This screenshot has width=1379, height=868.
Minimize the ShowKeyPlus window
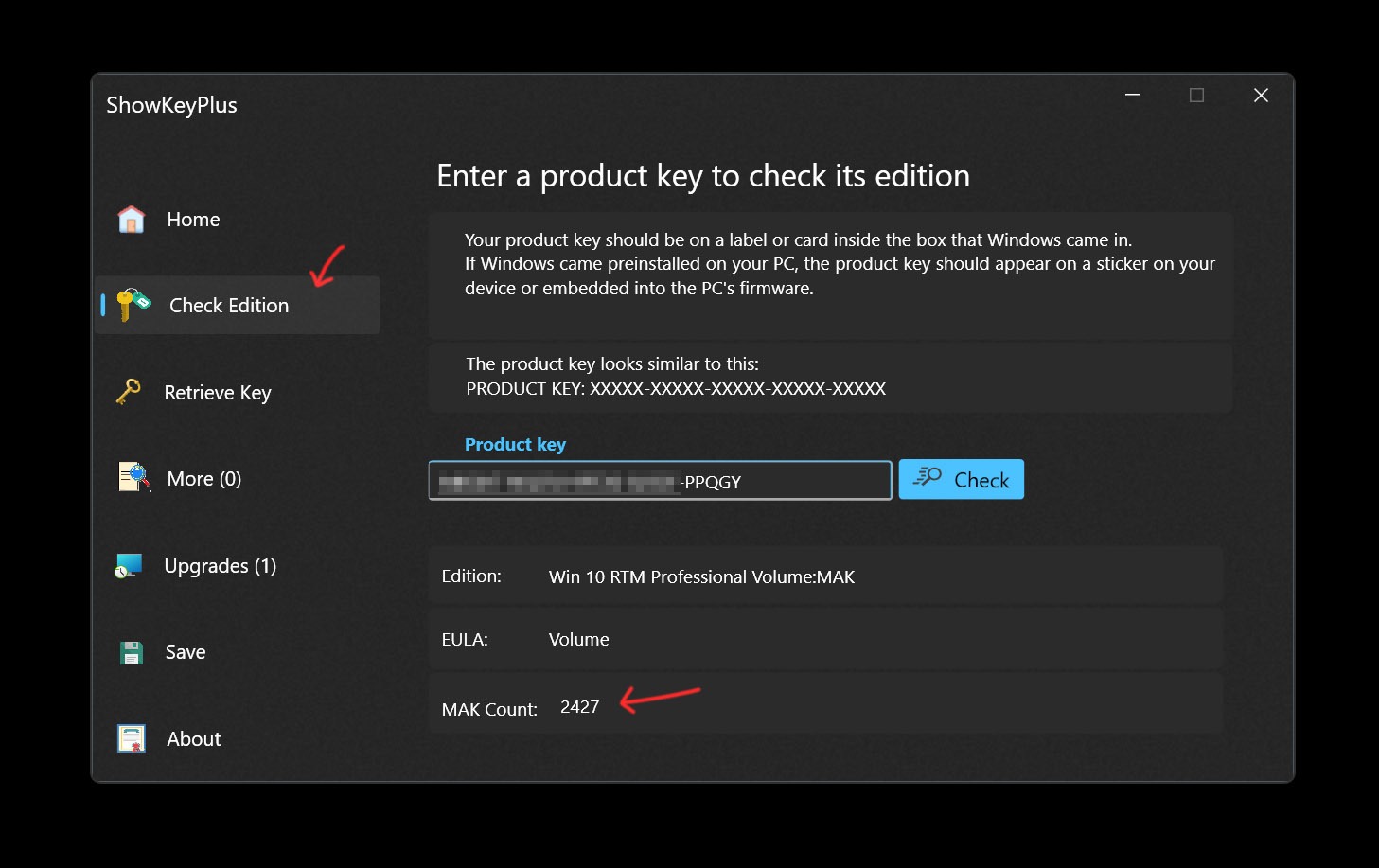coord(1132,96)
